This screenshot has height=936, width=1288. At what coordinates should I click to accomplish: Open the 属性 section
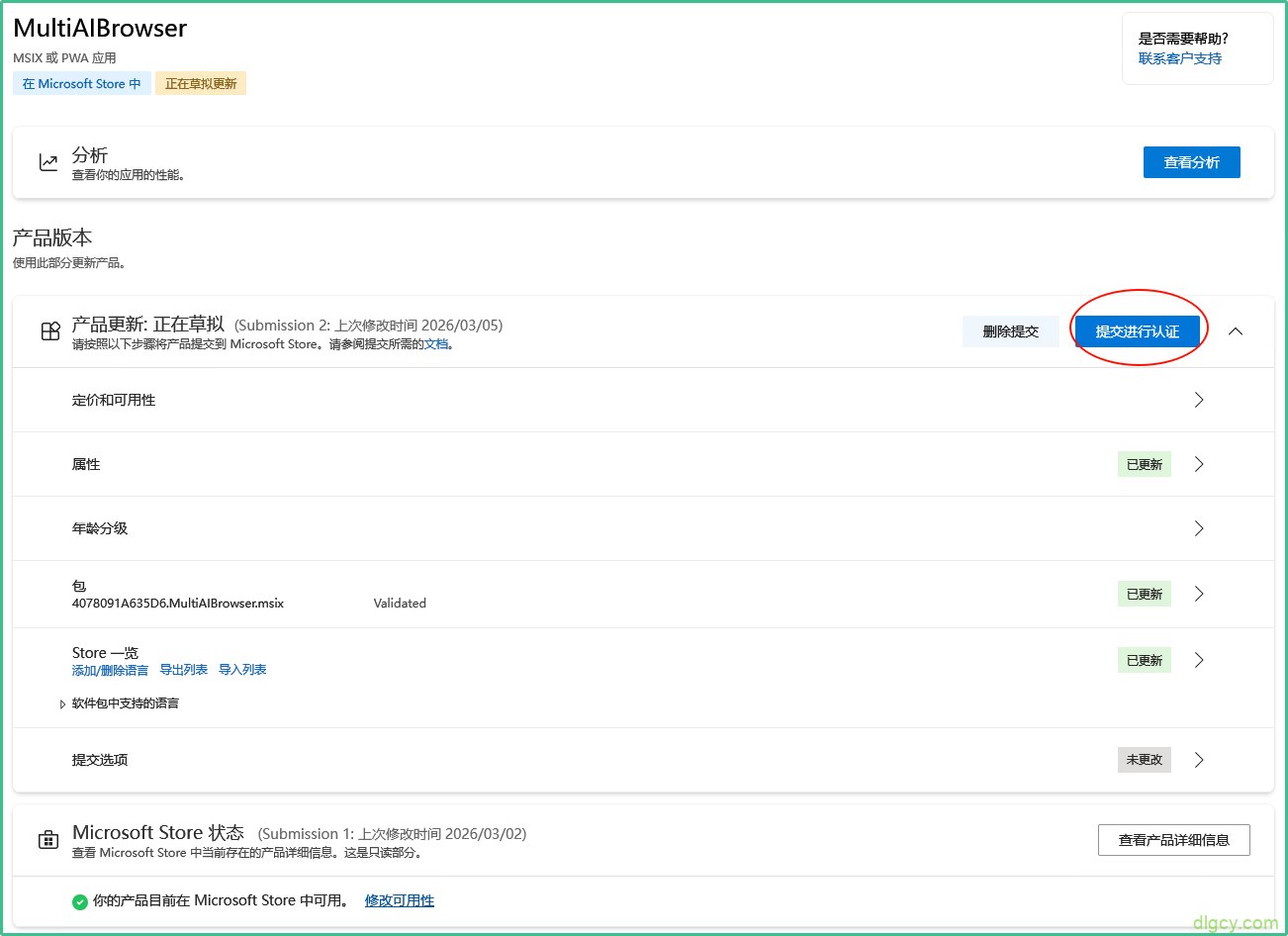(x=1199, y=464)
